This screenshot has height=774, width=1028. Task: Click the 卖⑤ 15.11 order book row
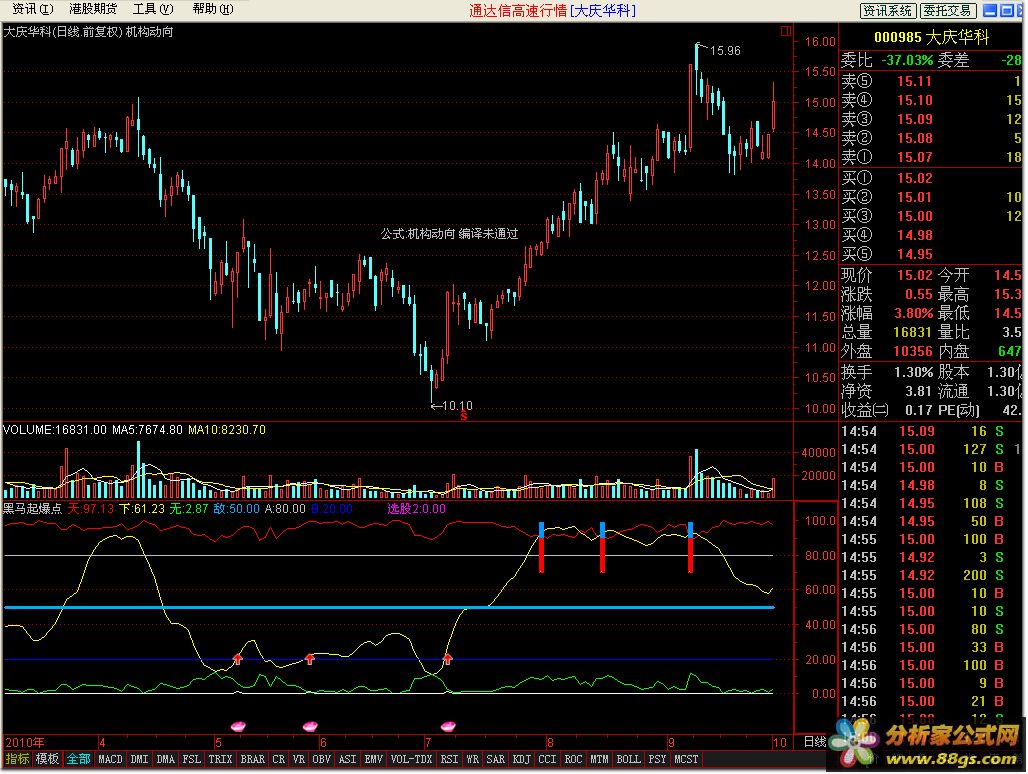tap(931, 81)
